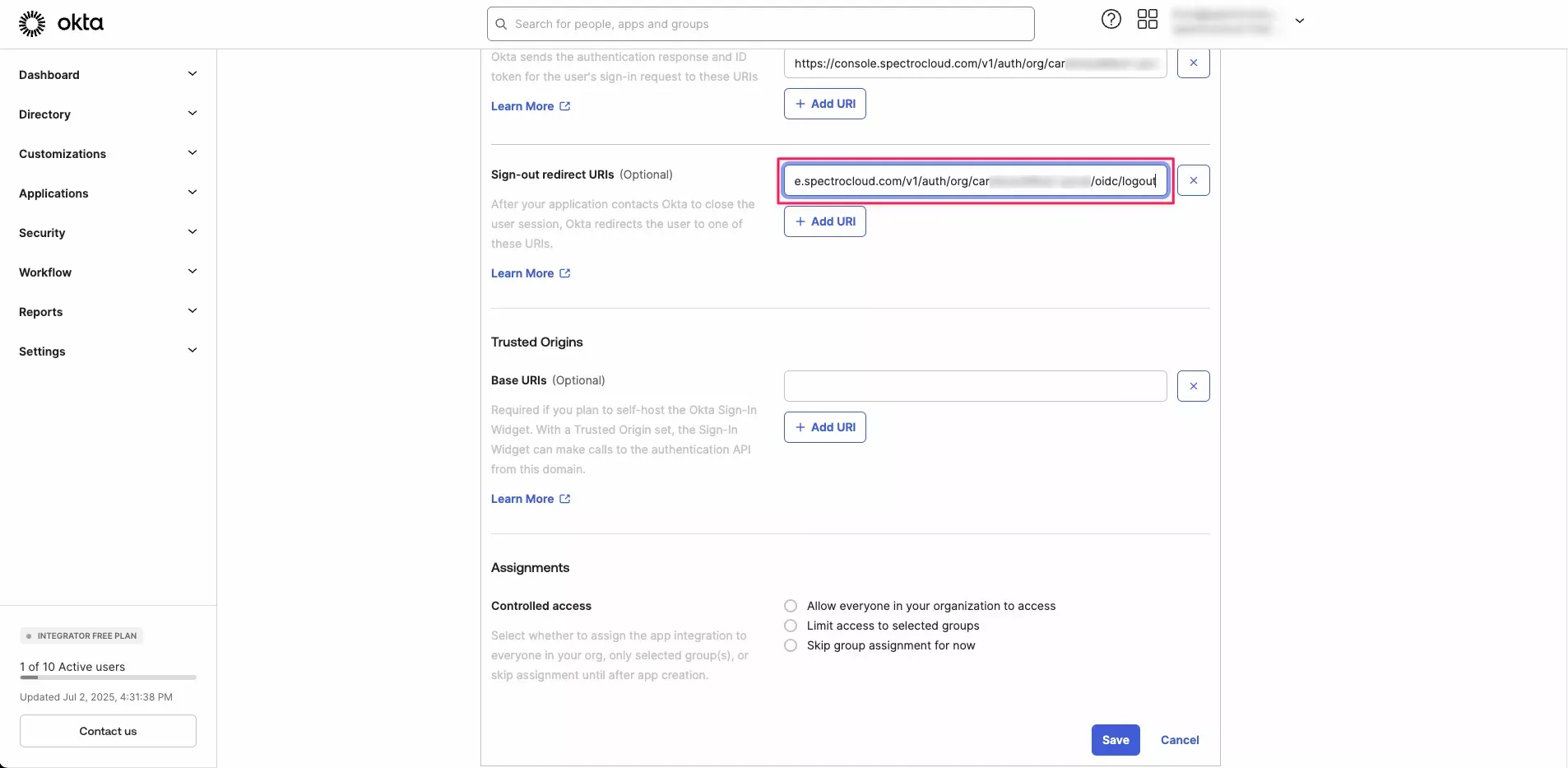The image size is (1568, 768).
Task: Clear the Base URIs field using its X icon
Action: [1194, 386]
